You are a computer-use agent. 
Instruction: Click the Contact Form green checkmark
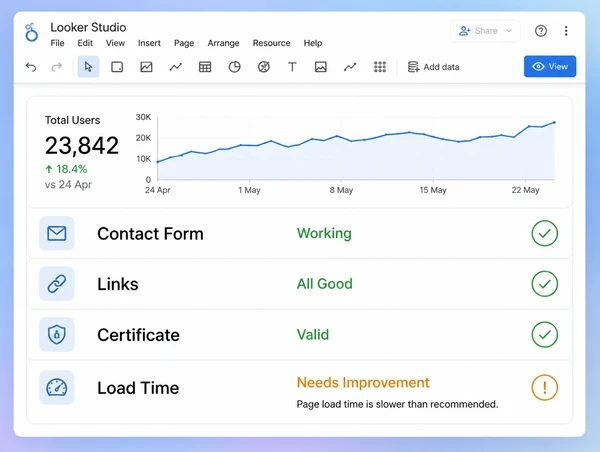coord(545,233)
